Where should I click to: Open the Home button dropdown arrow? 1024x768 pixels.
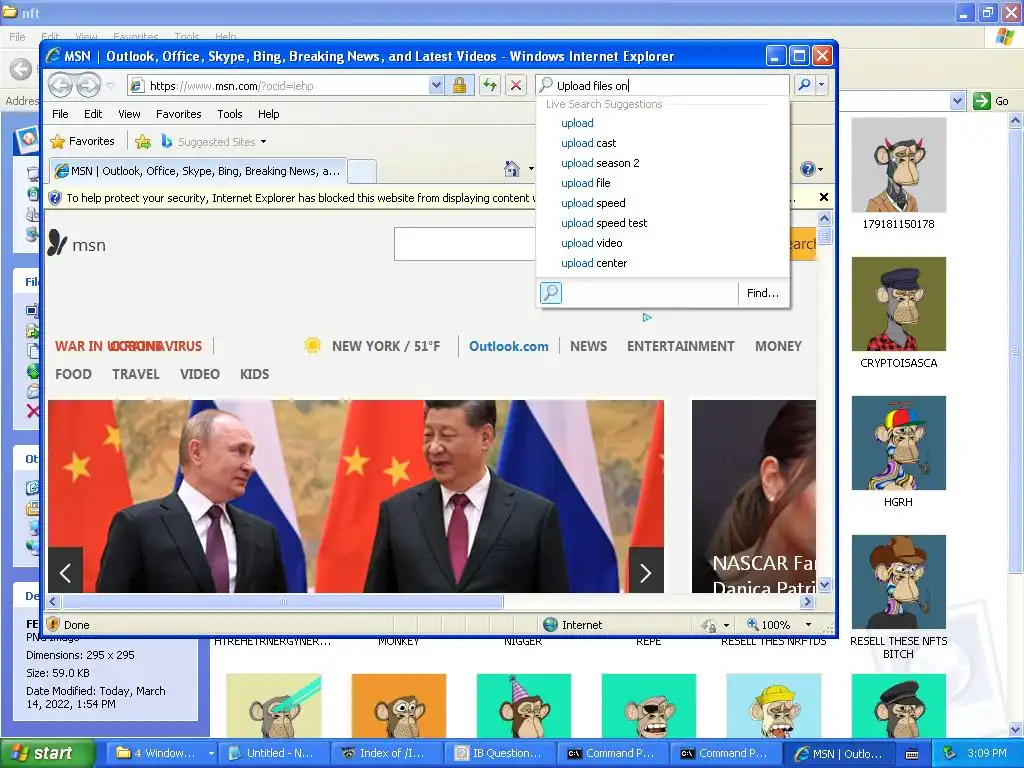pyautogui.click(x=531, y=169)
